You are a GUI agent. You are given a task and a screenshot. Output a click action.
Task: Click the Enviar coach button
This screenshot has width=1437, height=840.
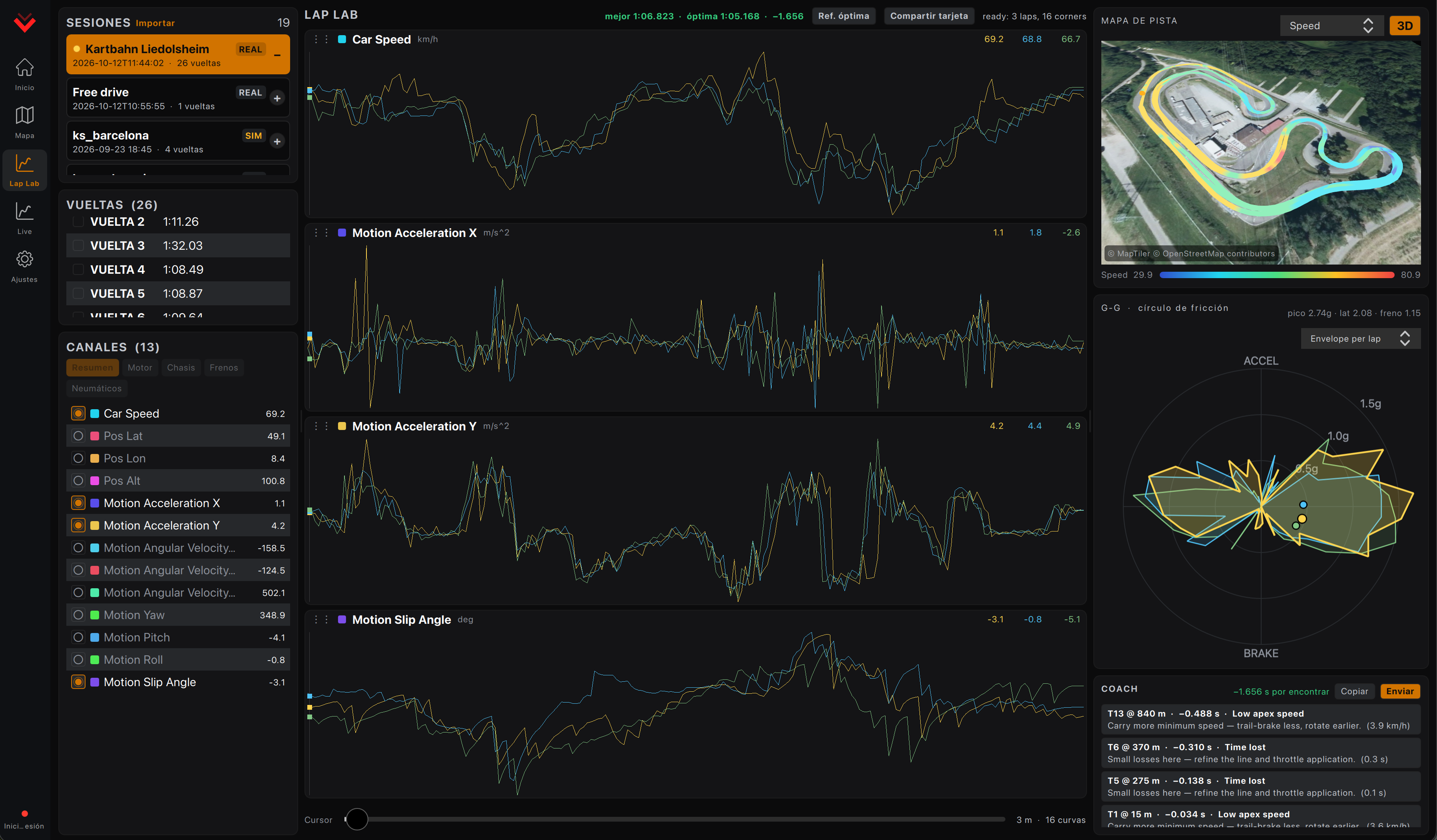1400,691
